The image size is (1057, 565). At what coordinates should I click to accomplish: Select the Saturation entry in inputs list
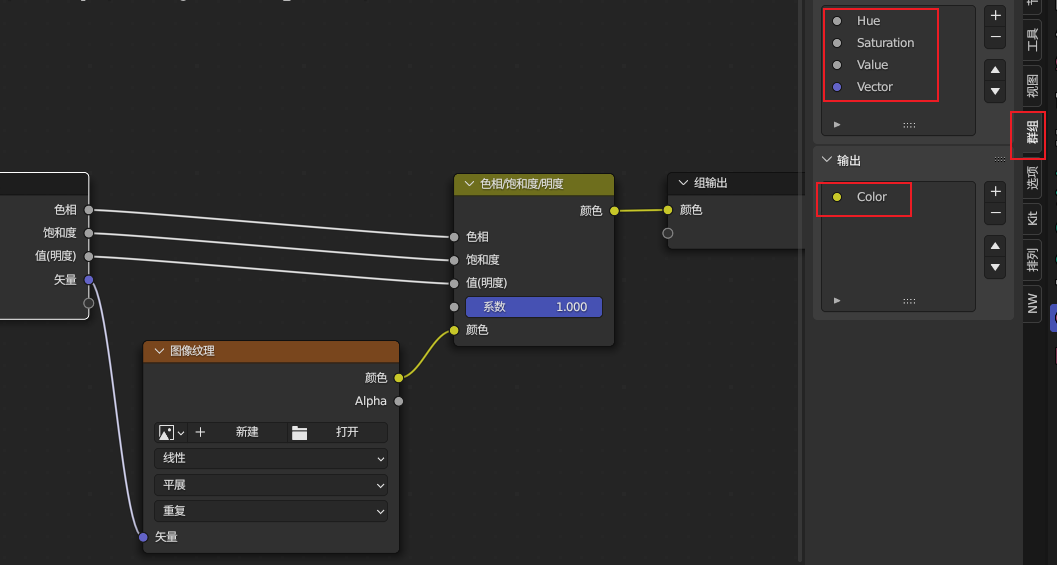pos(885,43)
